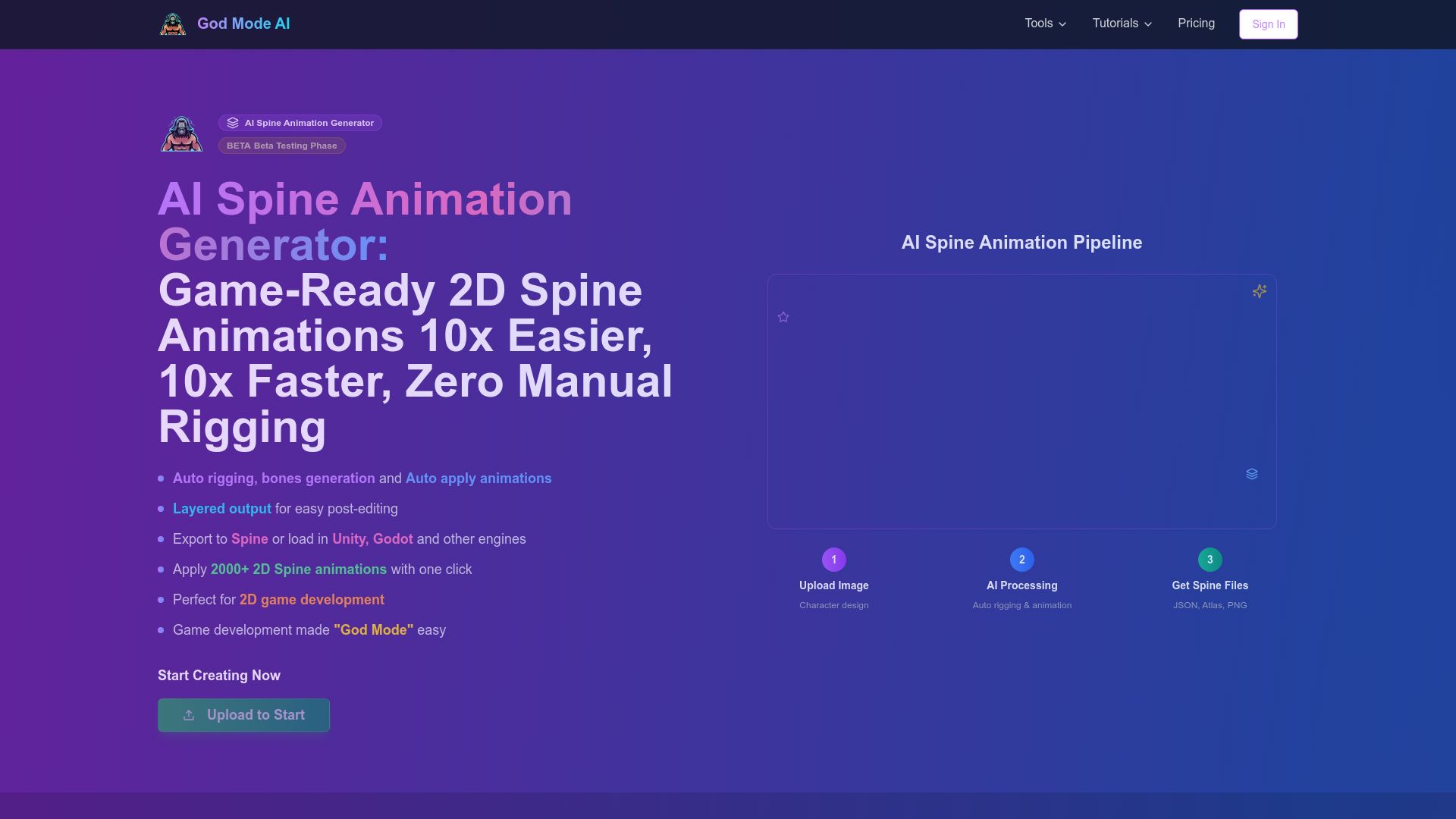This screenshot has width=1456, height=819.
Task: Click the sparkle icon in pipeline panel corner
Action: pyautogui.click(x=1260, y=291)
